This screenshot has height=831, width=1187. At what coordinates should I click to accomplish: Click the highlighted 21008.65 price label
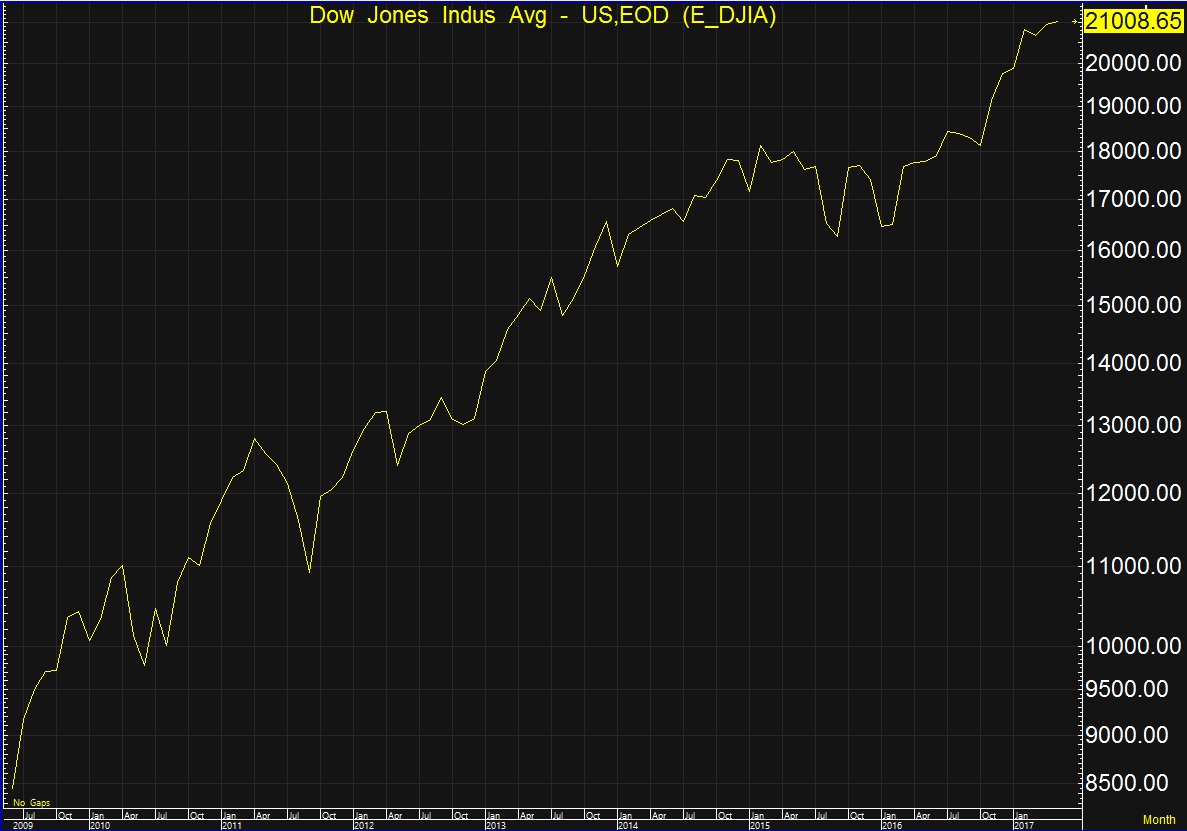(x=1135, y=23)
